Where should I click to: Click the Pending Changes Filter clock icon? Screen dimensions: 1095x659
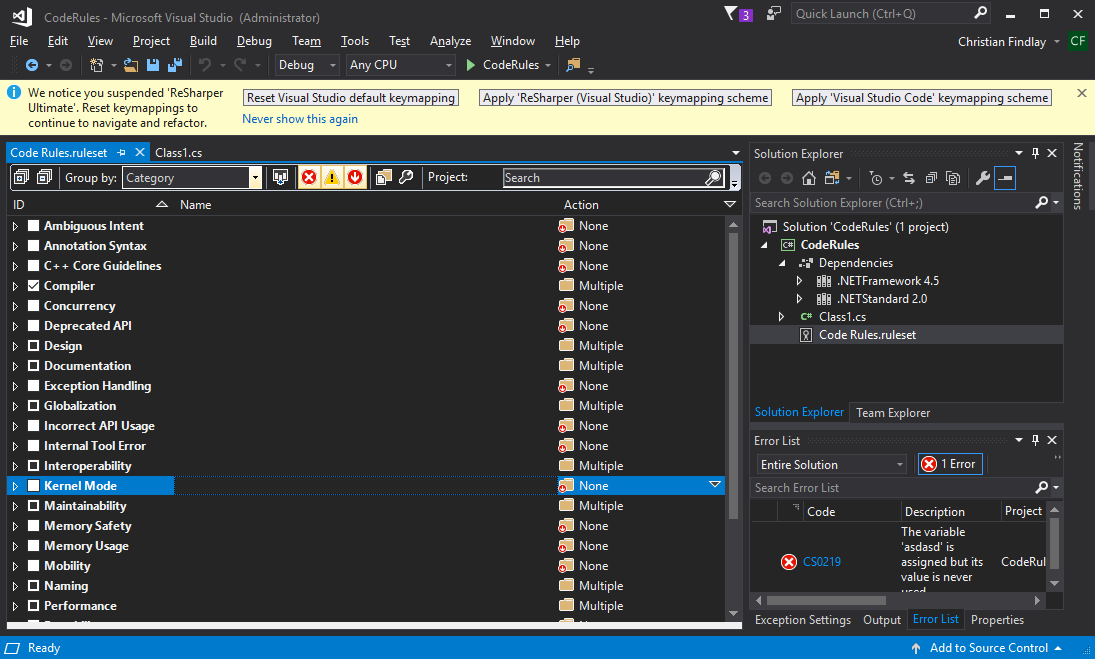[x=876, y=178]
